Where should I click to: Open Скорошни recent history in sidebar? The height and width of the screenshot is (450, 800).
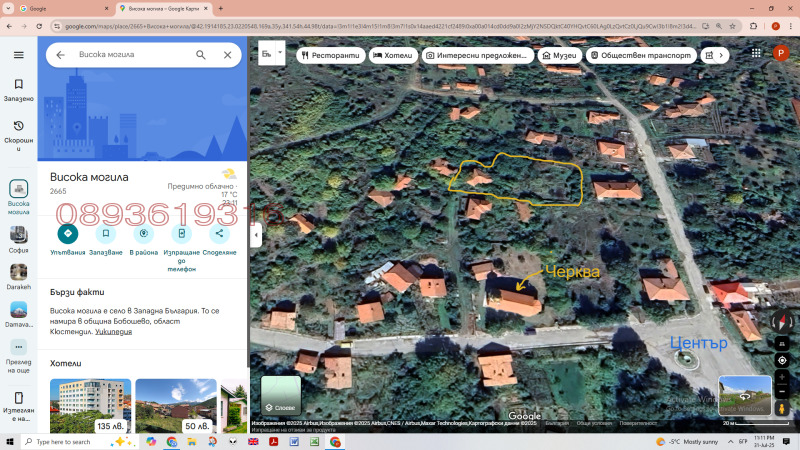pyautogui.click(x=18, y=132)
